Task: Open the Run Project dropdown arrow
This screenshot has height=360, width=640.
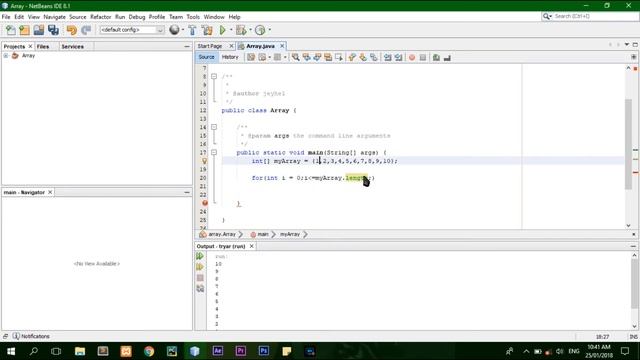Action: tap(231, 30)
